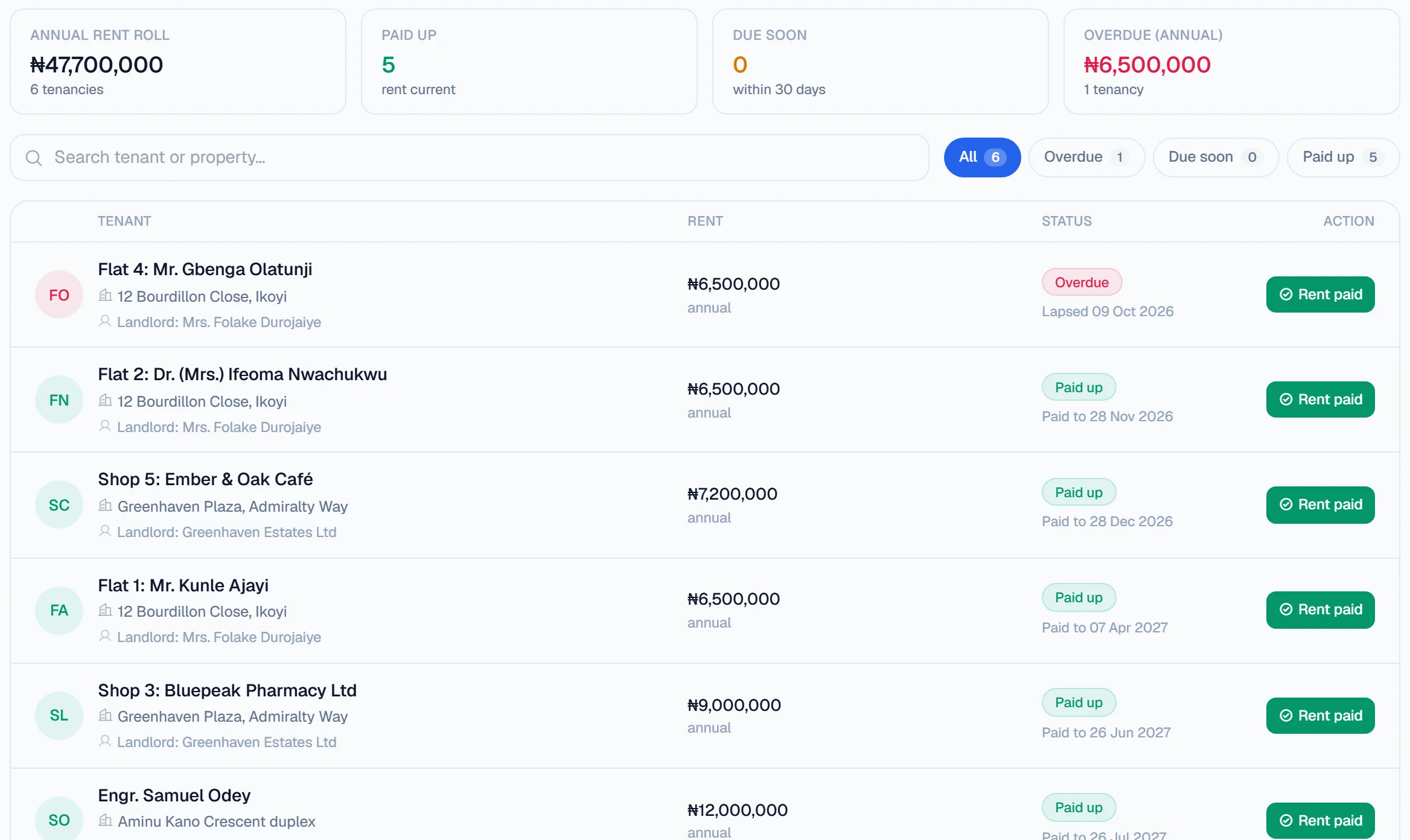Click the SC avatar for Ember & Oak Café
The width and height of the screenshot is (1410, 840).
click(59, 504)
